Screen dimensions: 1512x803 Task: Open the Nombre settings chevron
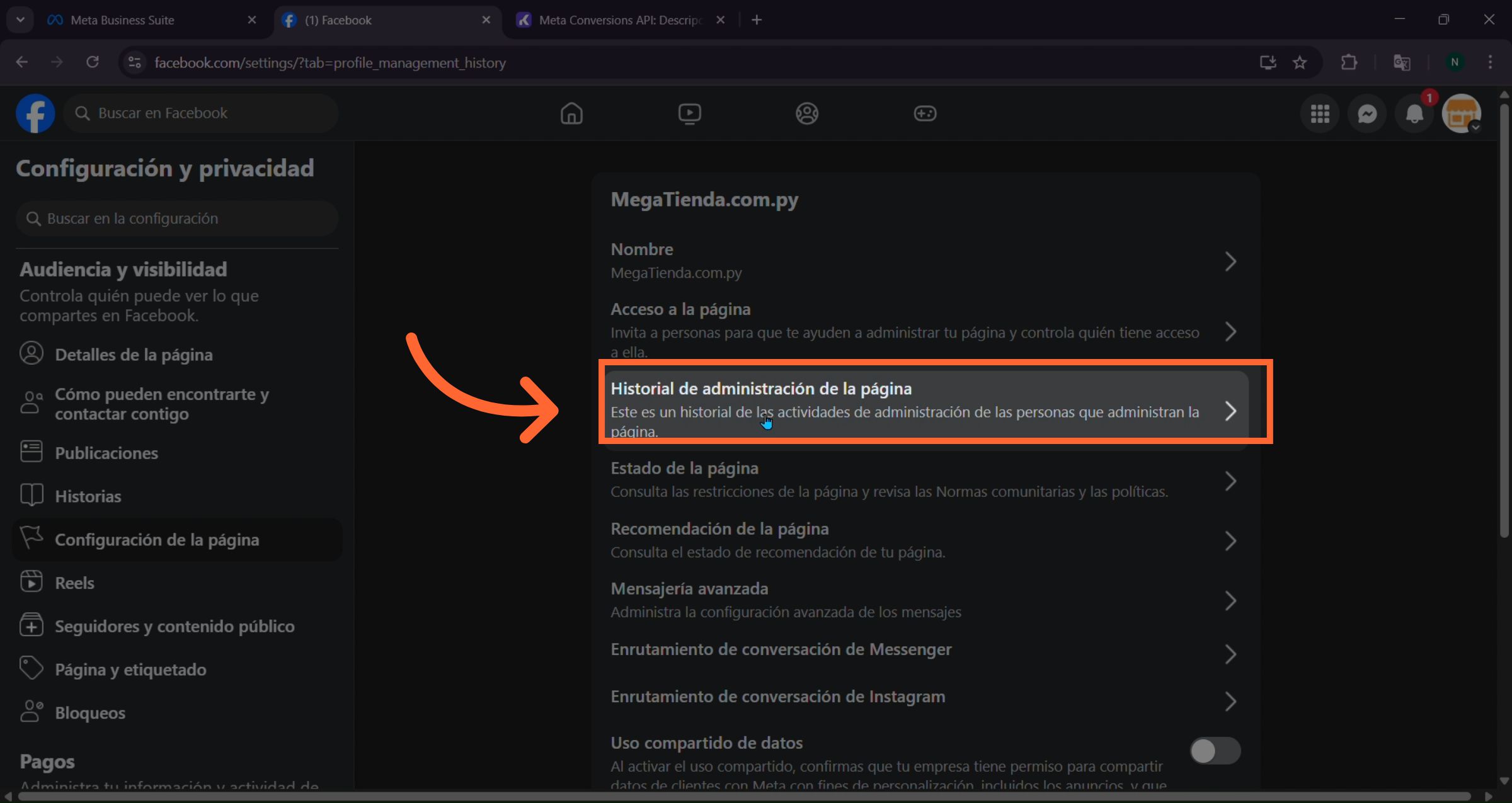coord(1231,261)
